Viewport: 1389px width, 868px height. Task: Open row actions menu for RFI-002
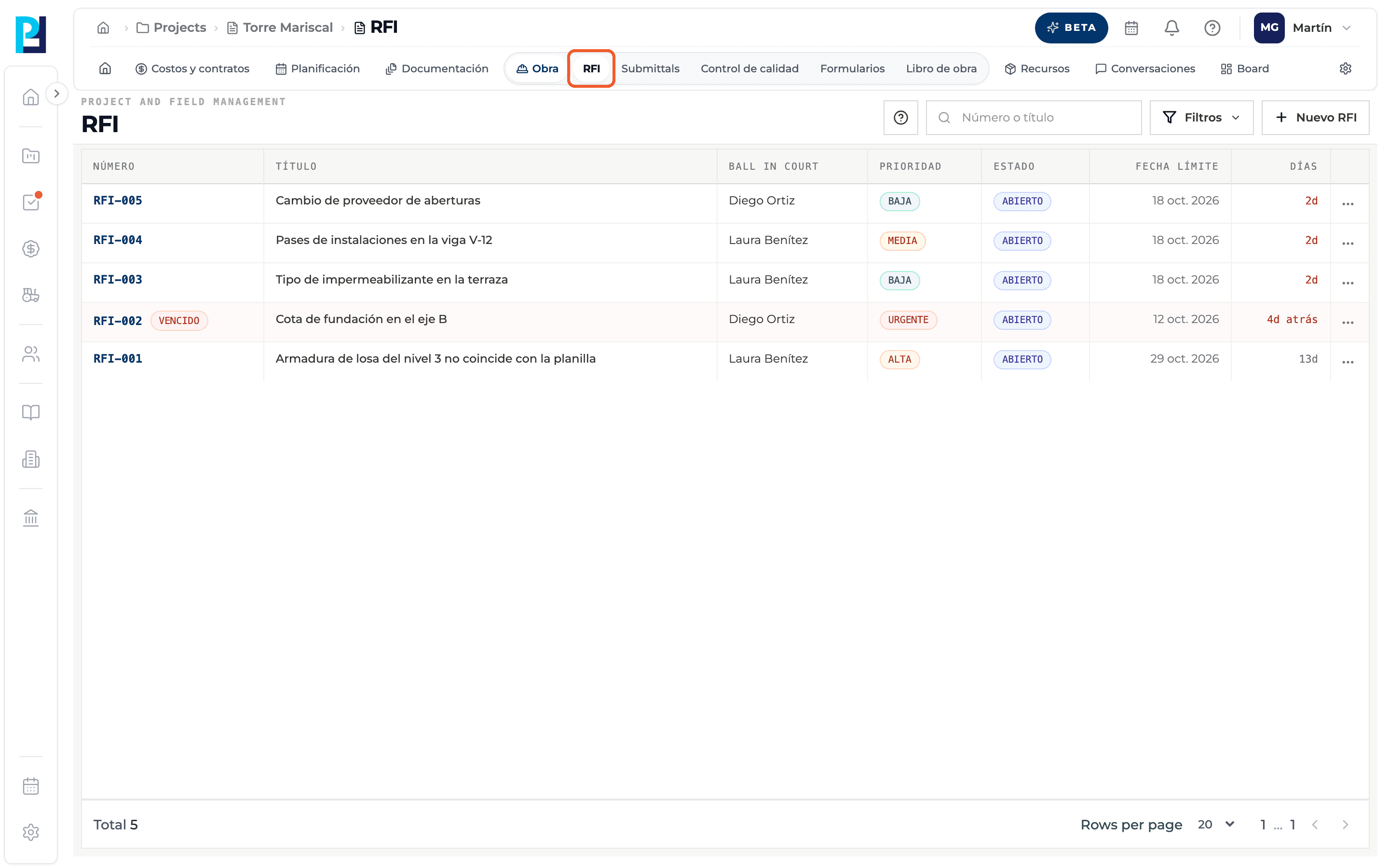(1348, 323)
